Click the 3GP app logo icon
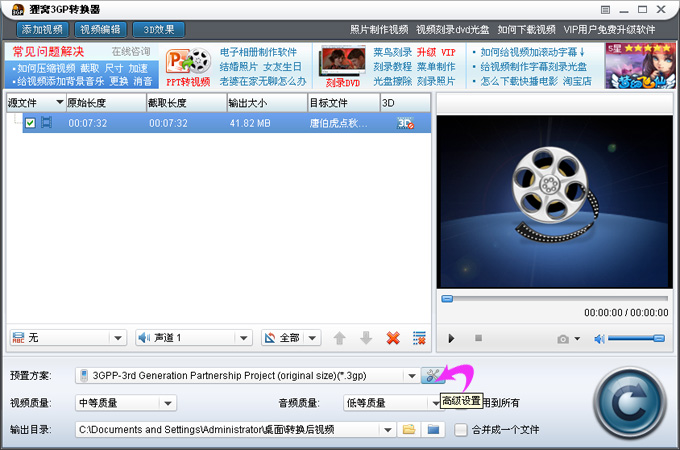Screen dimensions: 680x450 18,9
